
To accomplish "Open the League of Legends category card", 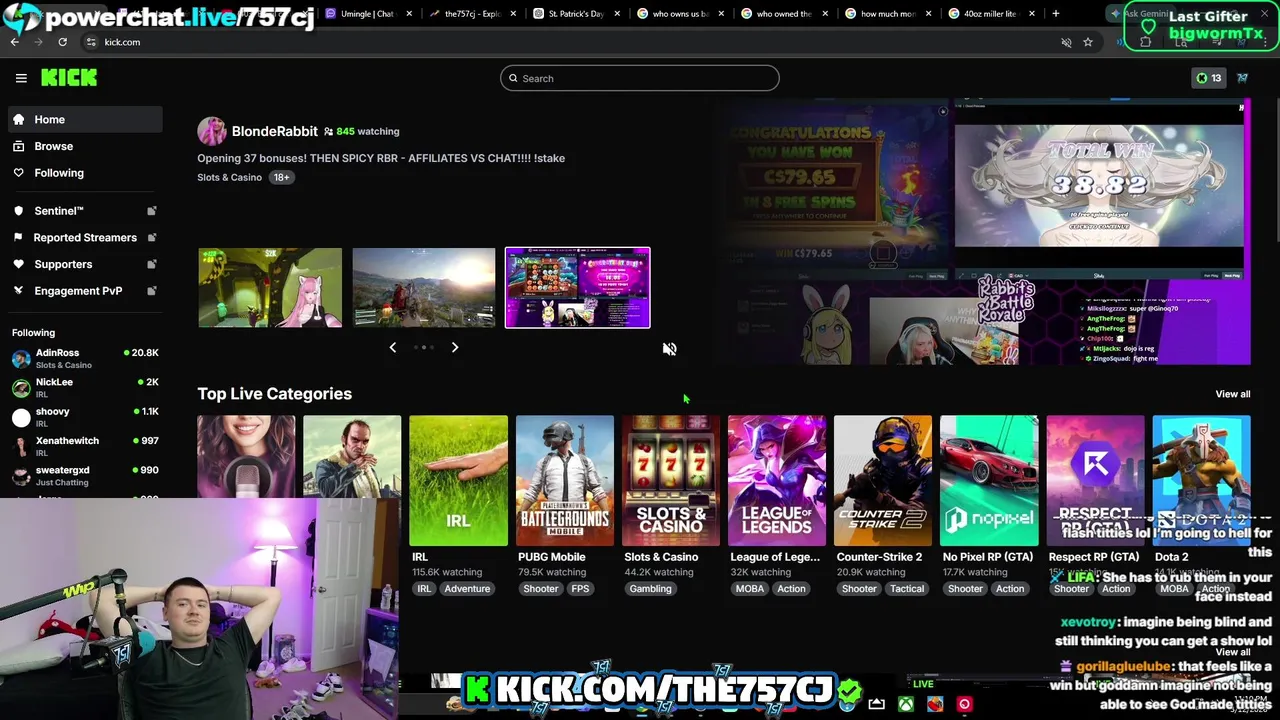I will click(777, 481).
